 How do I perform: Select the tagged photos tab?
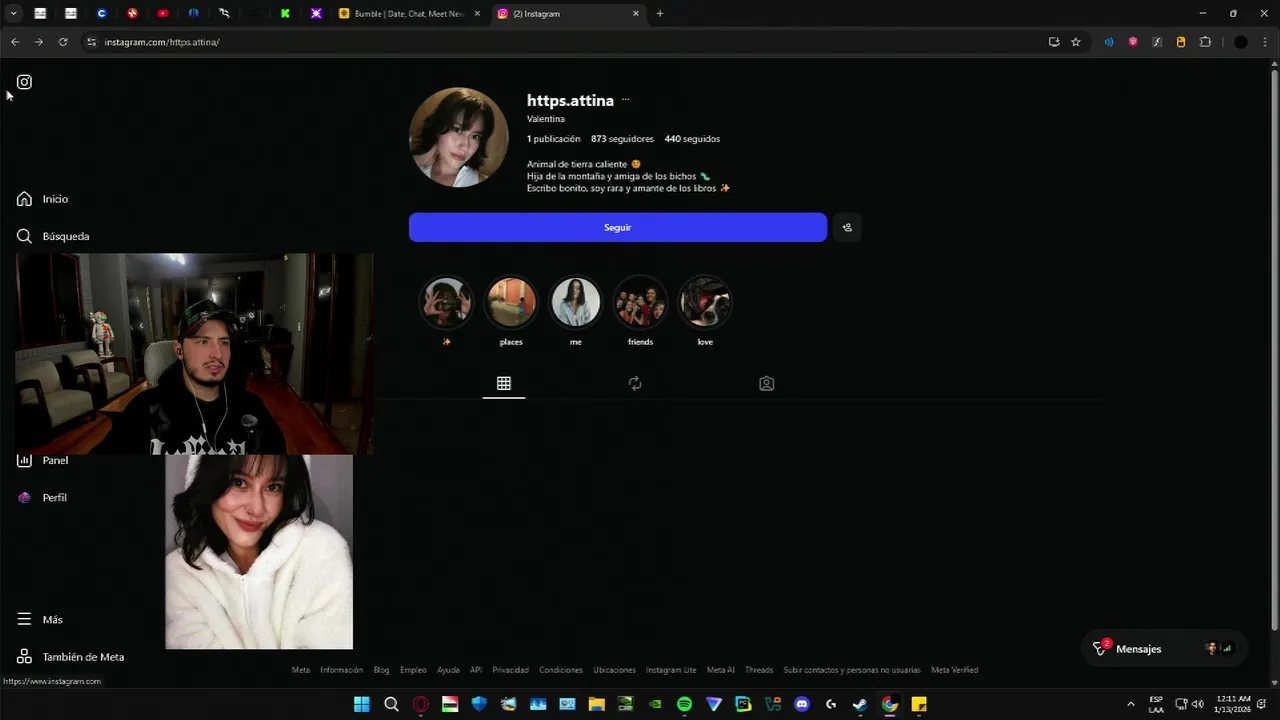[x=766, y=383]
